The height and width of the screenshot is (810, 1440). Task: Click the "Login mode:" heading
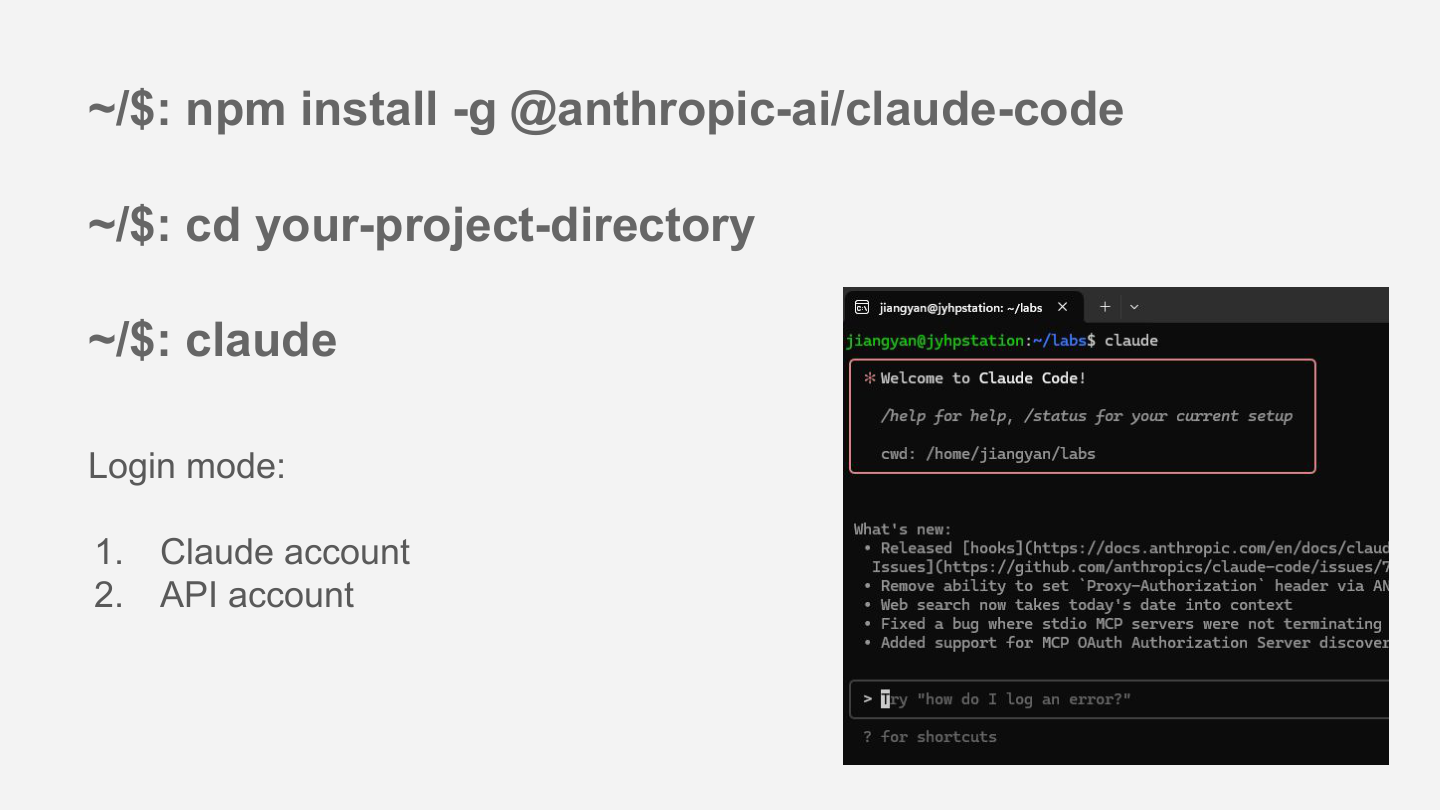coord(187,466)
